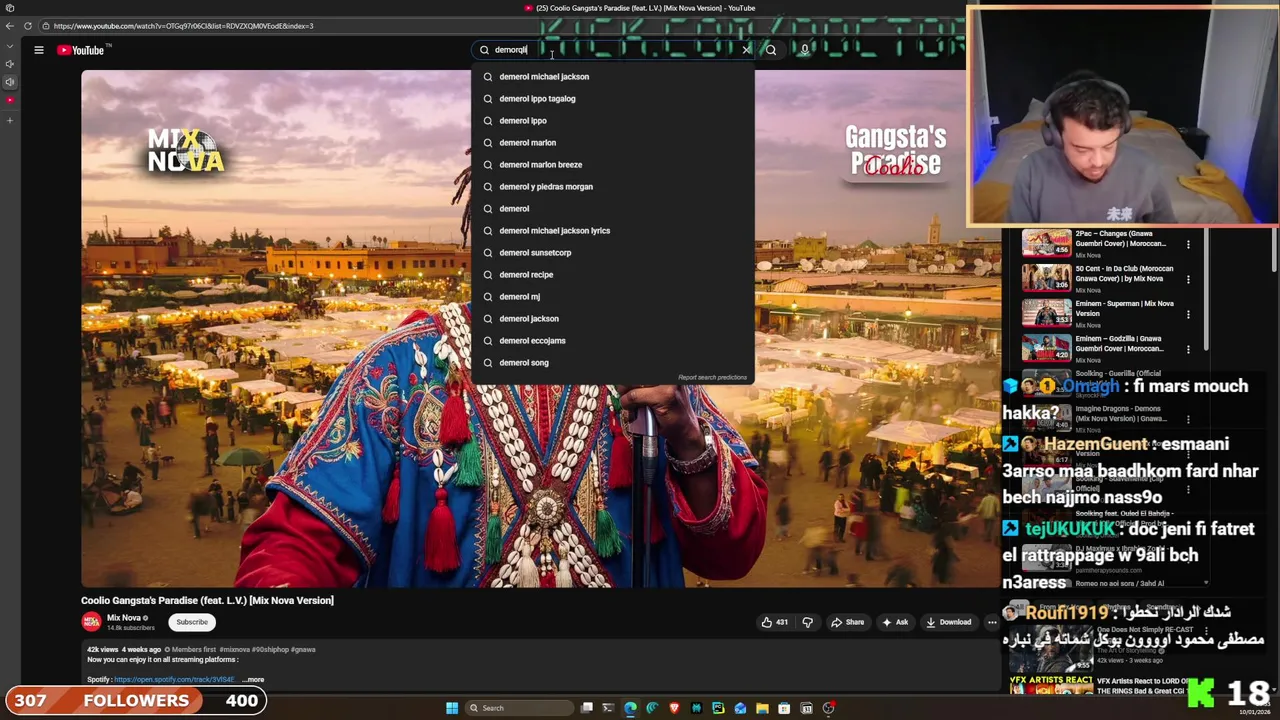This screenshot has width=1280, height=720.
Task: Open the Mix Nova channel avatar
Action: 91,622
